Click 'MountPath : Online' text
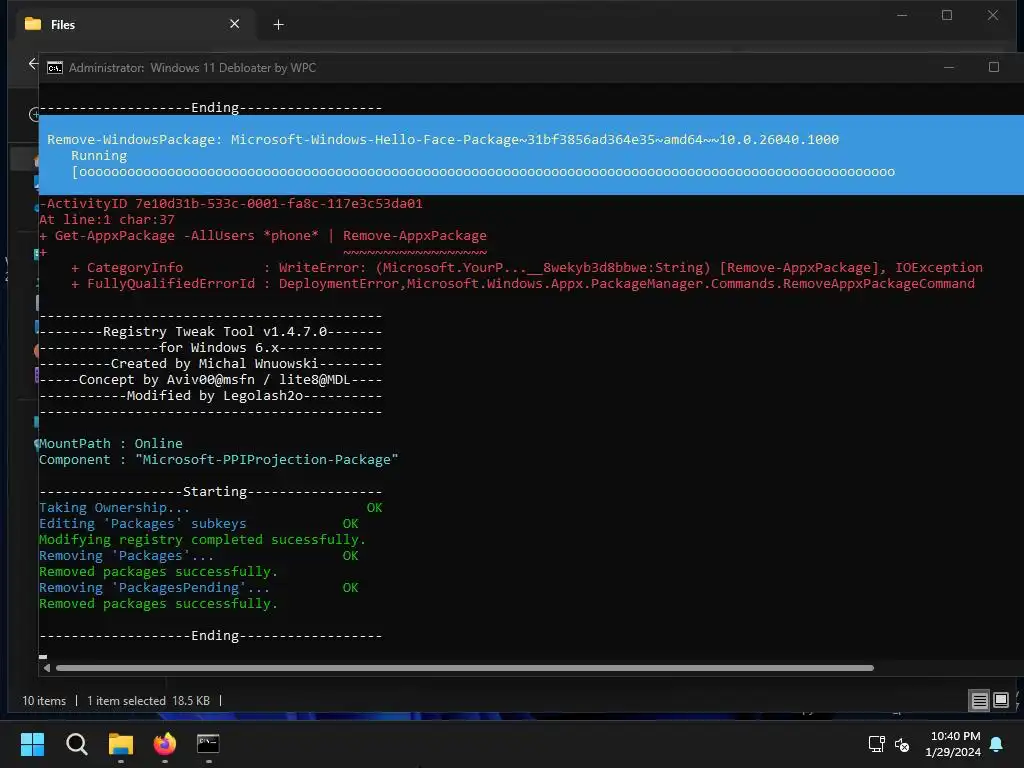The image size is (1024, 768). coord(111,443)
